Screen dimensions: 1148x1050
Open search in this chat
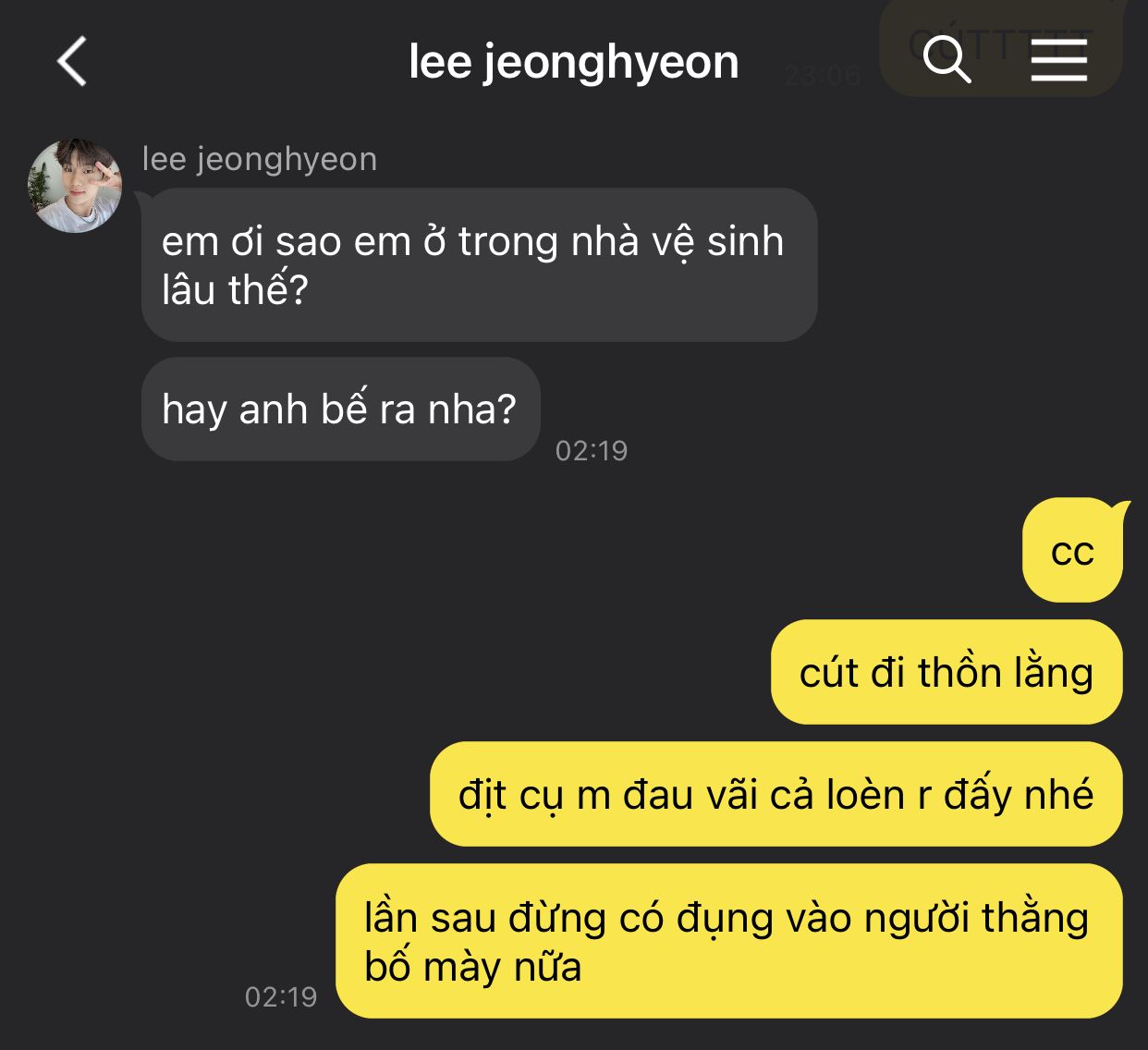946,59
